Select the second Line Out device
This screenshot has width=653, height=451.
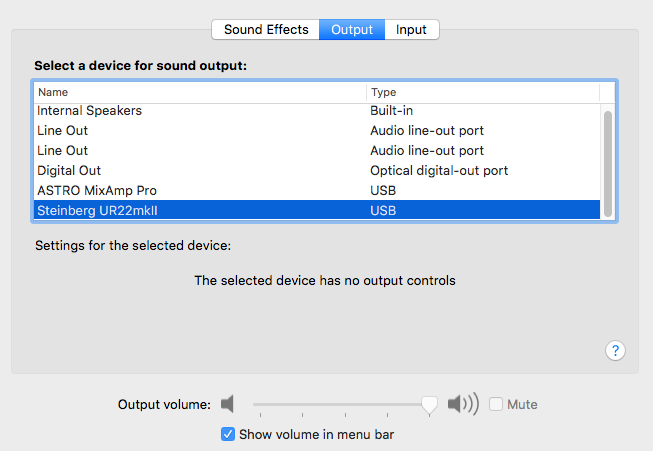click(x=63, y=151)
